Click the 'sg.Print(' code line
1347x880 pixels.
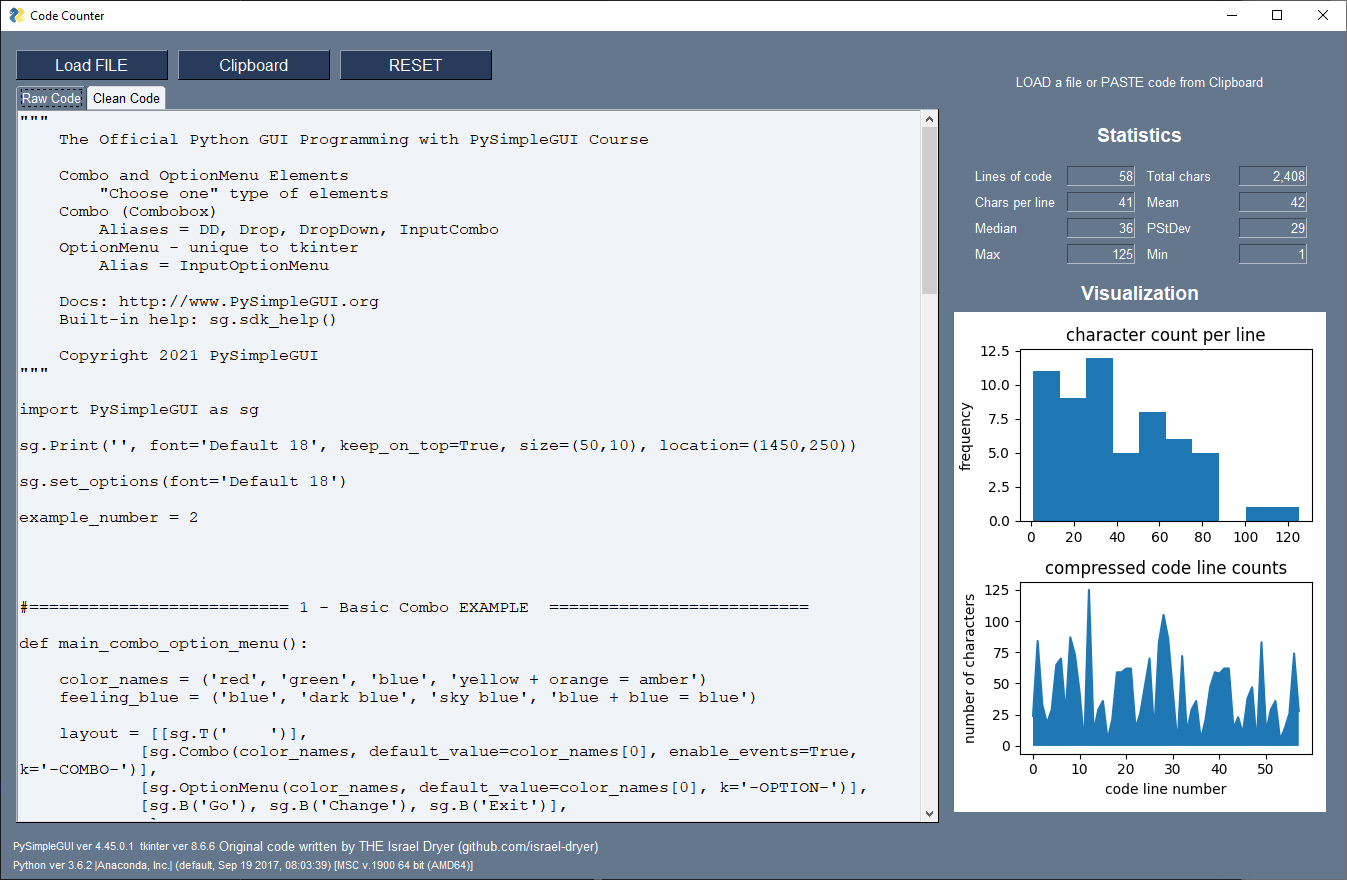(x=439, y=445)
